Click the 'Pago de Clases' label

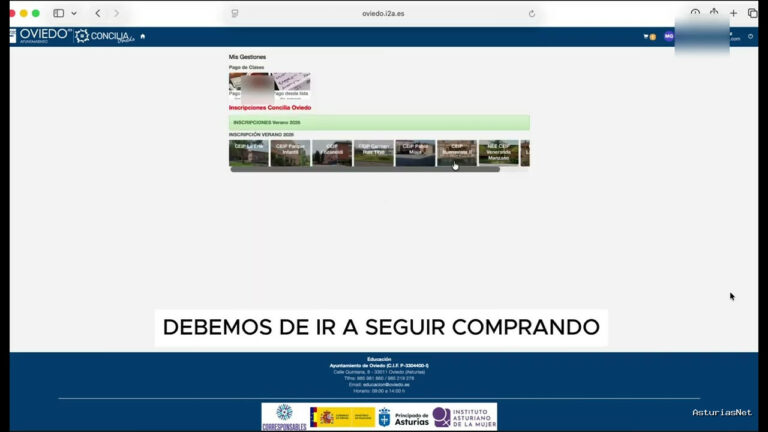point(246,67)
